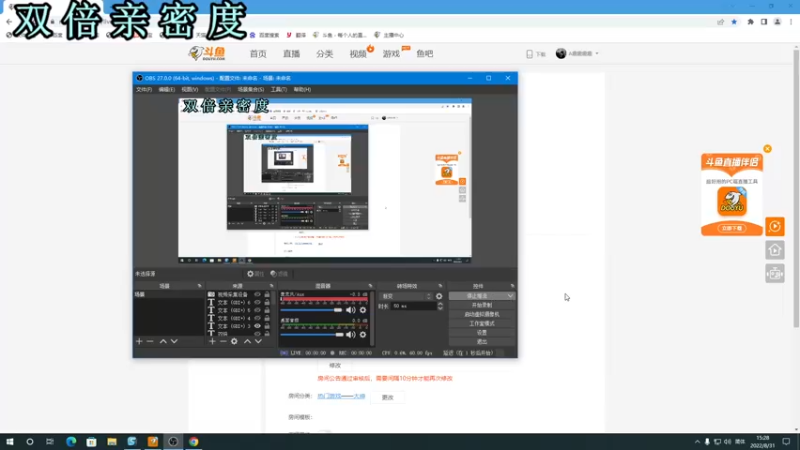Click the home icon on the Douyu right sidebar
800x450 pixels.
[775, 250]
